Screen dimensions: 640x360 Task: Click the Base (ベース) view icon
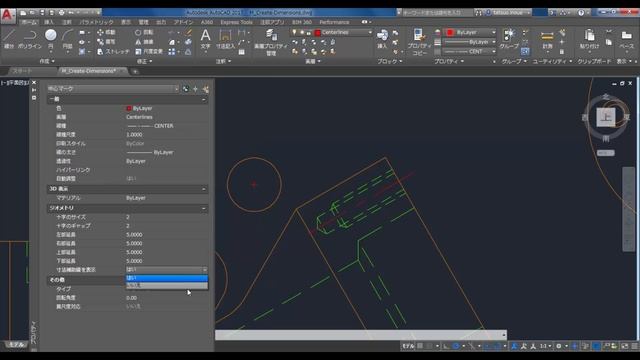click(x=627, y=39)
